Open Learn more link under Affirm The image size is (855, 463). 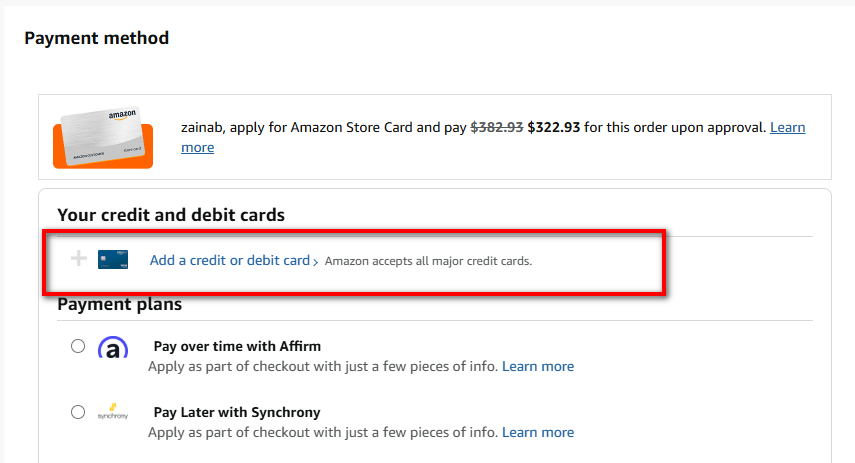[x=538, y=366]
